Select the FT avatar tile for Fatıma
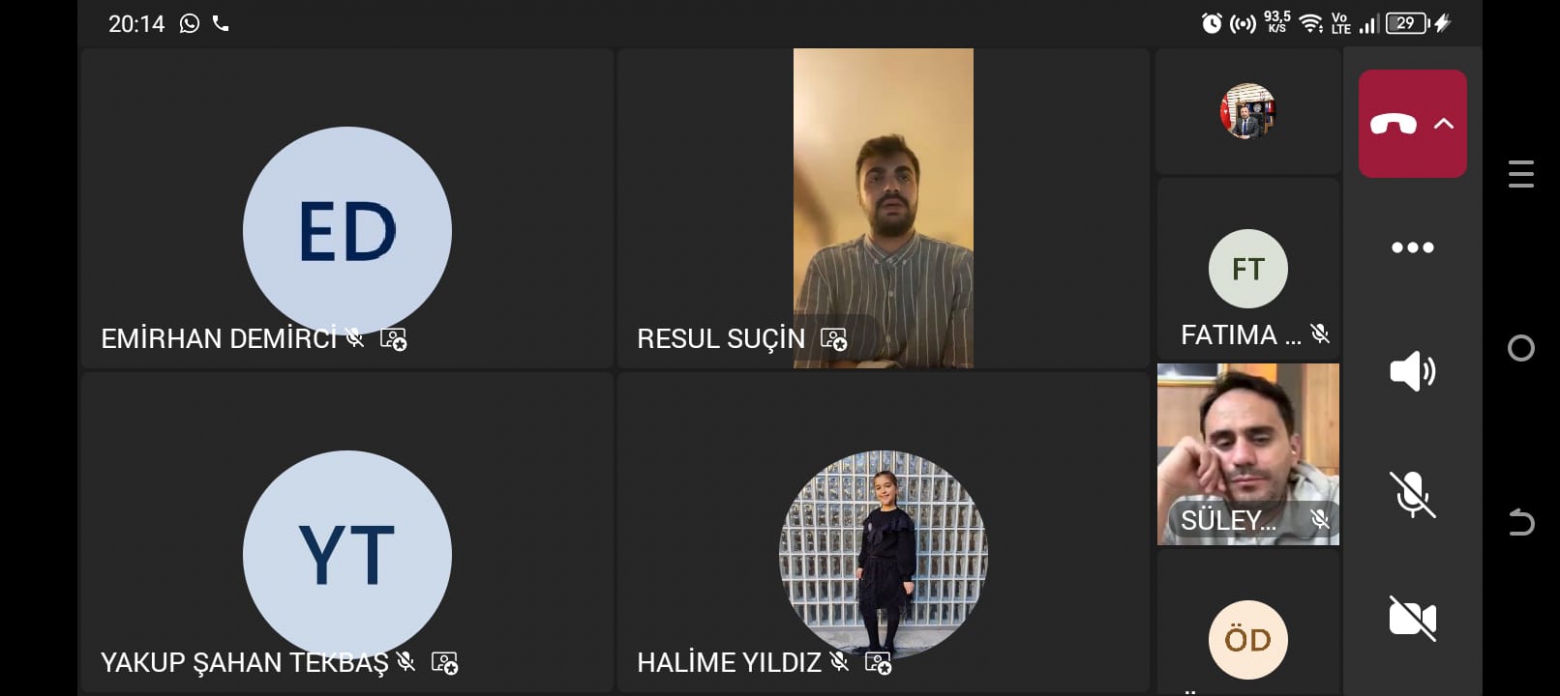This screenshot has height=696, width=1560. coord(1248,268)
